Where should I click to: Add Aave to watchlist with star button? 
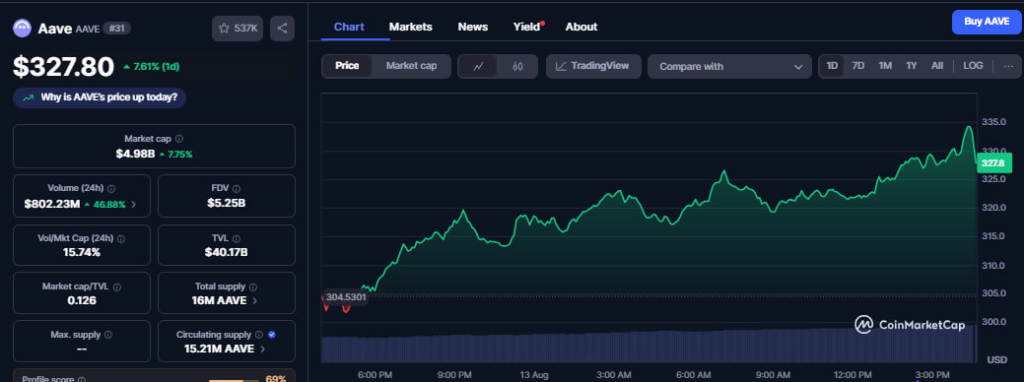click(x=238, y=28)
